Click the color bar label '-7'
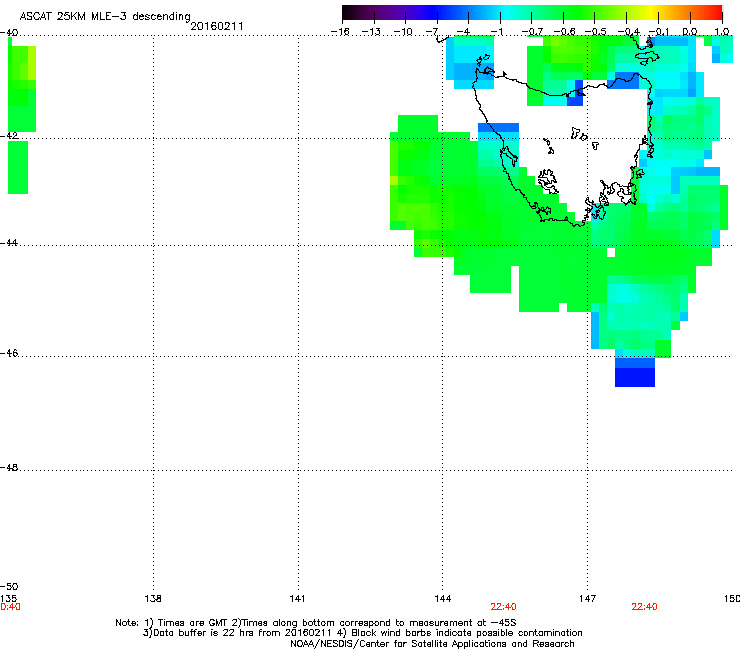740x650 pixels. tap(432, 32)
